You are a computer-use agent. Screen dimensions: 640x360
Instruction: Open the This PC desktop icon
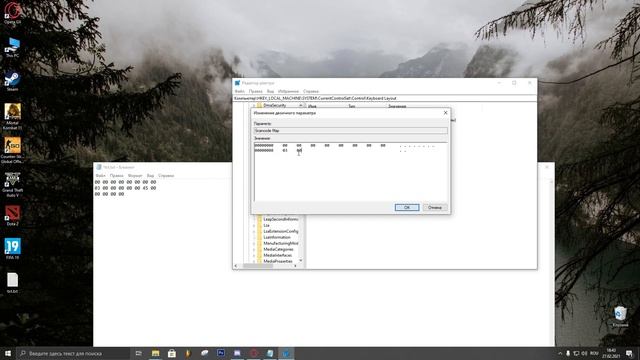(13, 47)
